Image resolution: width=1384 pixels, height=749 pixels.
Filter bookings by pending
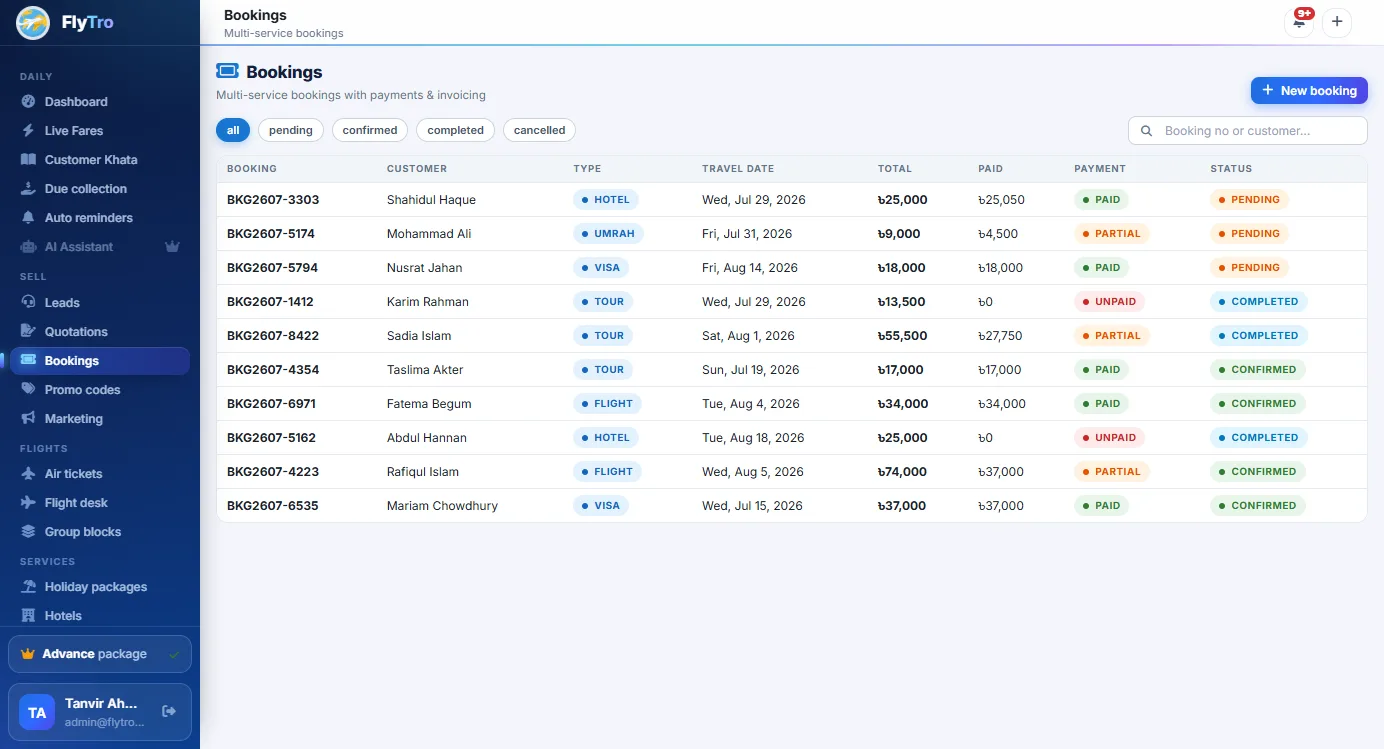point(291,130)
